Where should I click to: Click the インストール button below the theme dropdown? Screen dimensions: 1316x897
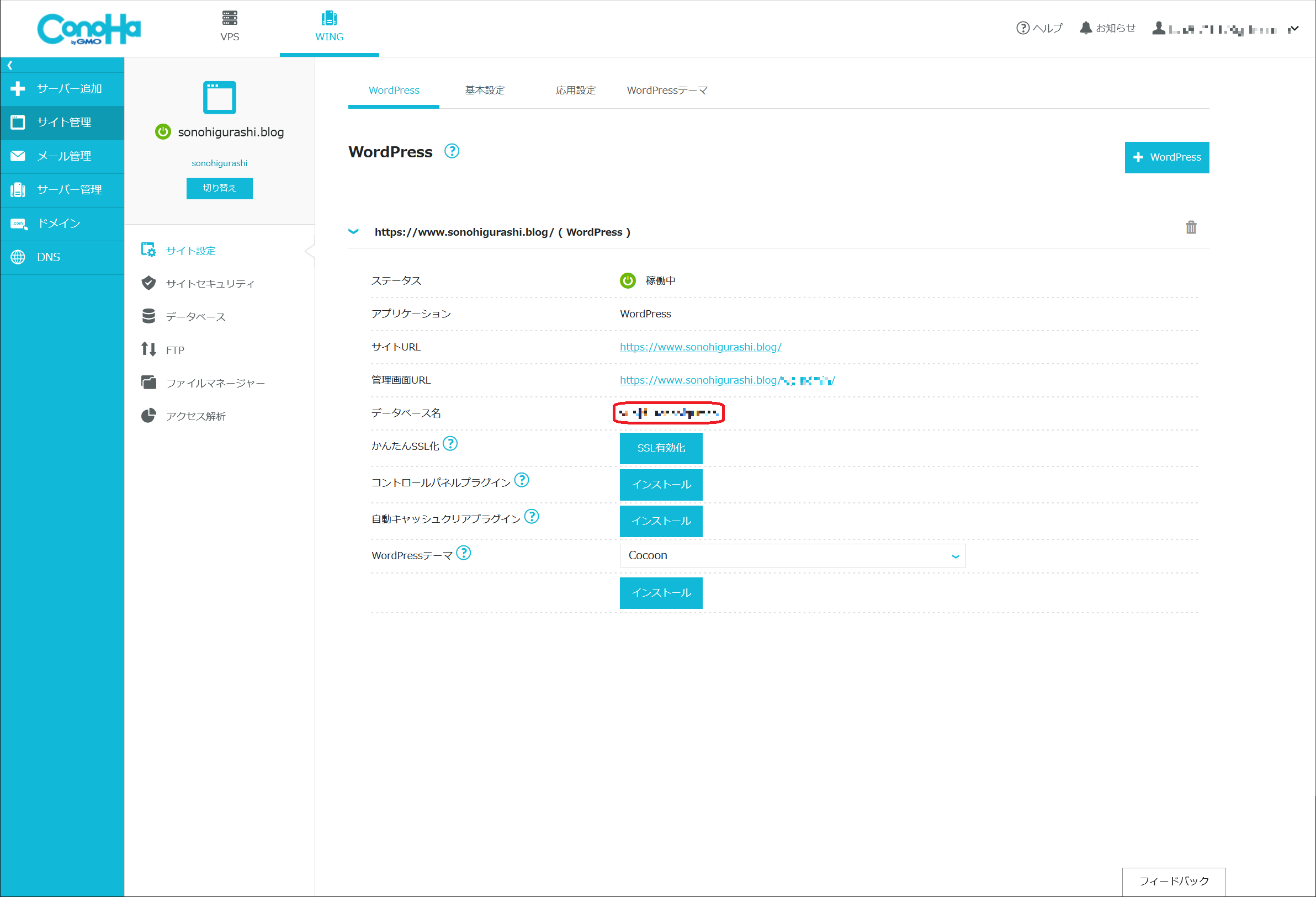661,593
